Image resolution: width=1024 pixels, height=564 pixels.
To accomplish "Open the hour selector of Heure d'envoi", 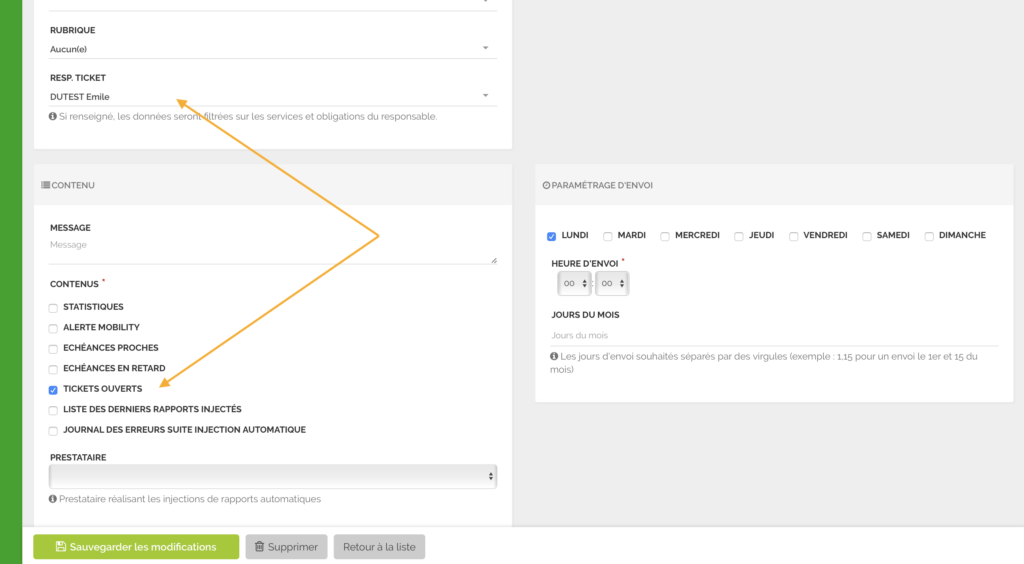I will pos(574,284).
